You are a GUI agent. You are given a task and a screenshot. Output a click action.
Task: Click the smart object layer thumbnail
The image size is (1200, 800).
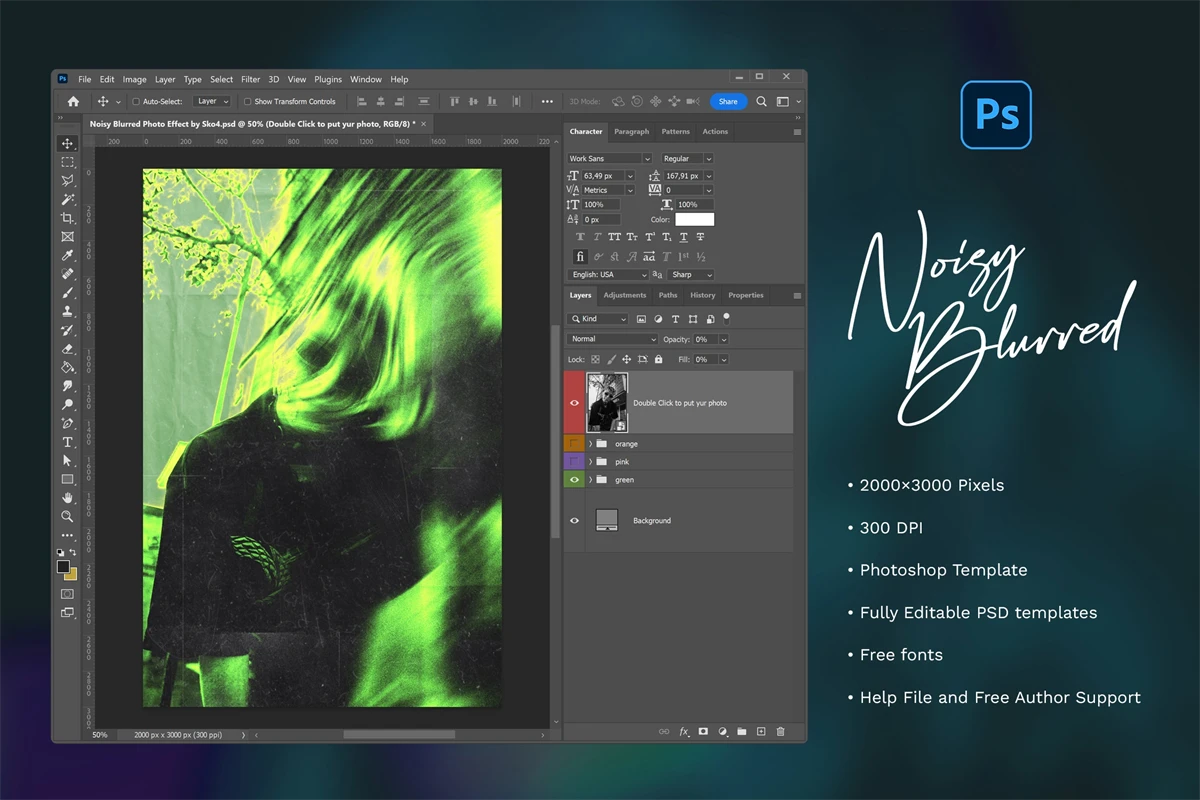[x=607, y=402]
